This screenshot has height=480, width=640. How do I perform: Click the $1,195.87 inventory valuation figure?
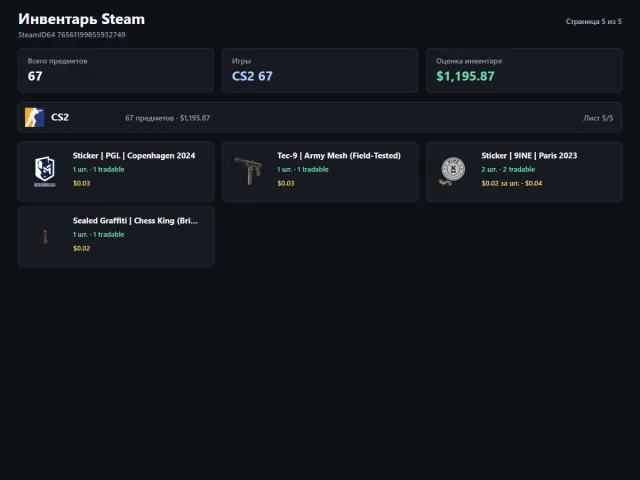pyautogui.click(x=465, y=76)
